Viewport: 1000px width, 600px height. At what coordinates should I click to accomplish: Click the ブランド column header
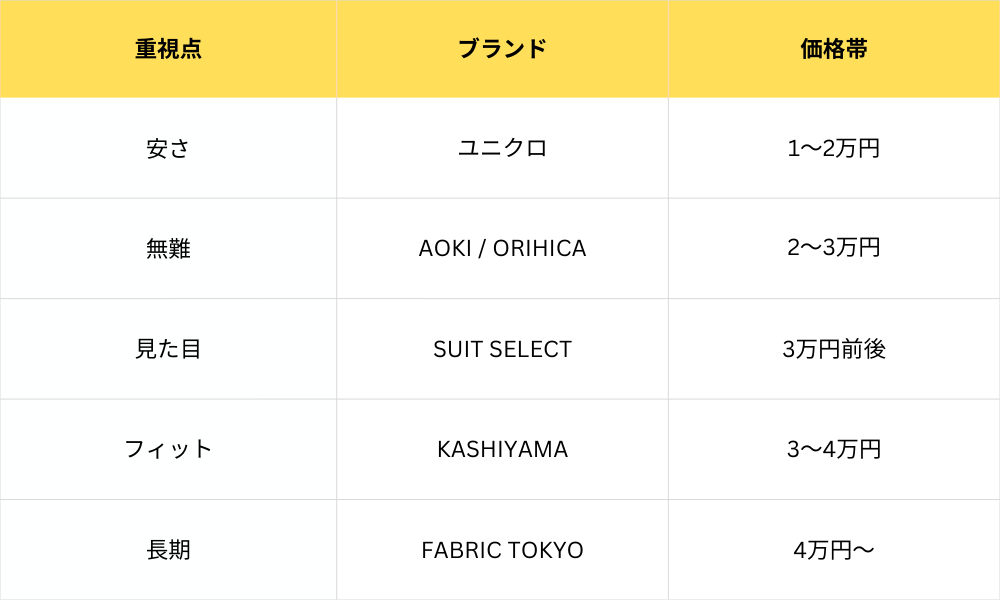coord(502,49)
